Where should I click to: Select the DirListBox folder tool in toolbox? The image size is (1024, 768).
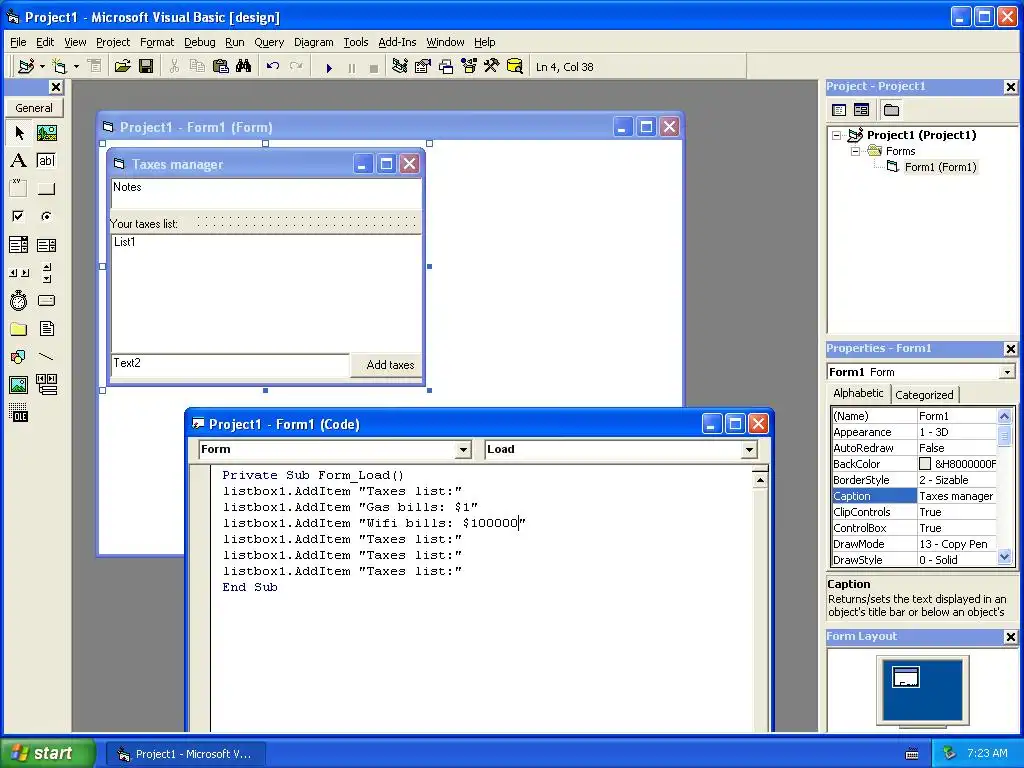point(19,328)
